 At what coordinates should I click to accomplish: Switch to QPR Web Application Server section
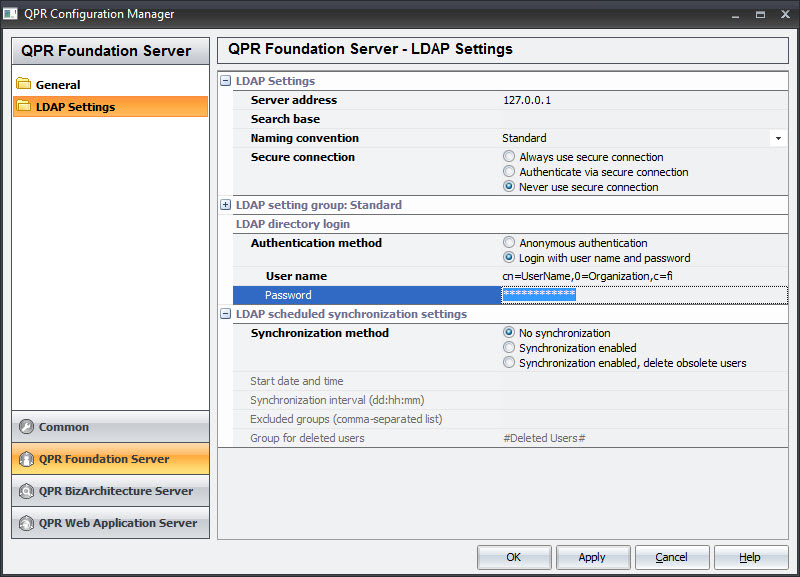click(x=110, y=523)
